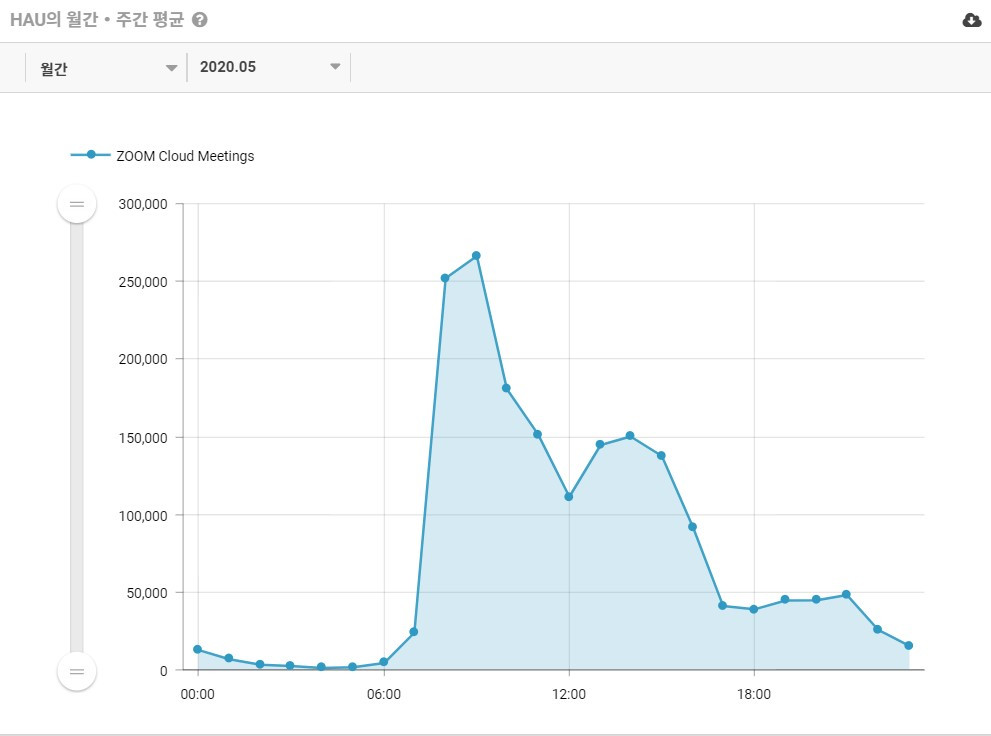Image resolution: width=991 pixels, height=736 pixels.
Task: Click the 14:00 data point
Action: (630, 436)
